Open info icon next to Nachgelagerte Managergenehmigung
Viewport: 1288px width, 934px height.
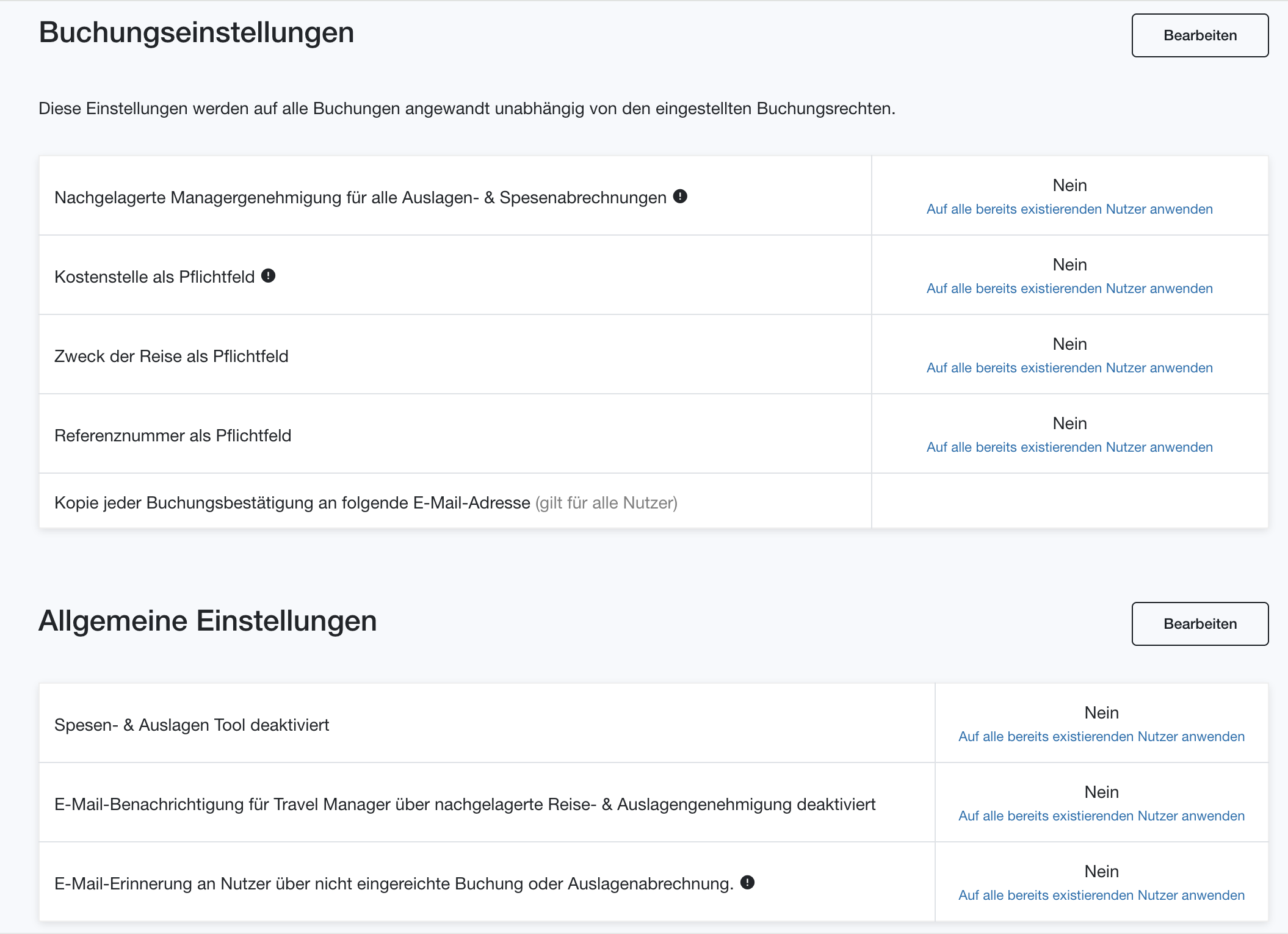[x=680, y=196]
